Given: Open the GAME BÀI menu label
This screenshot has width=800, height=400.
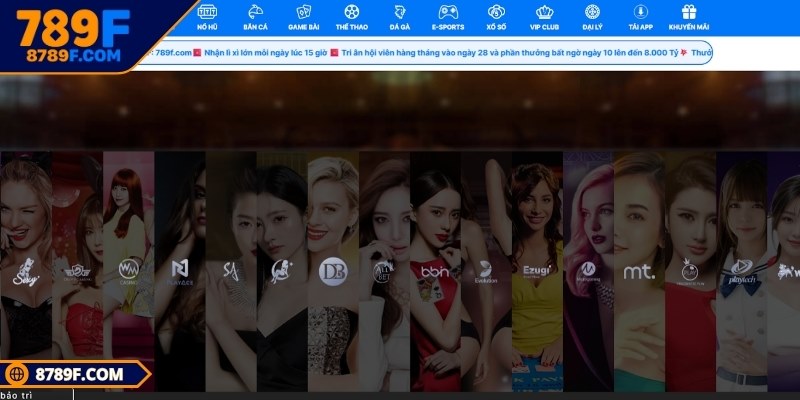Looking at the screenshot, I should pos(304,27).
